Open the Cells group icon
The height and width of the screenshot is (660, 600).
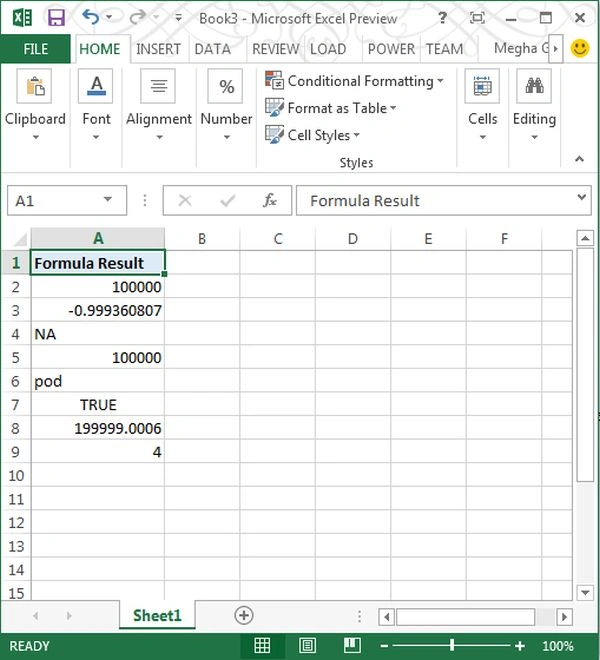[482, 86]
